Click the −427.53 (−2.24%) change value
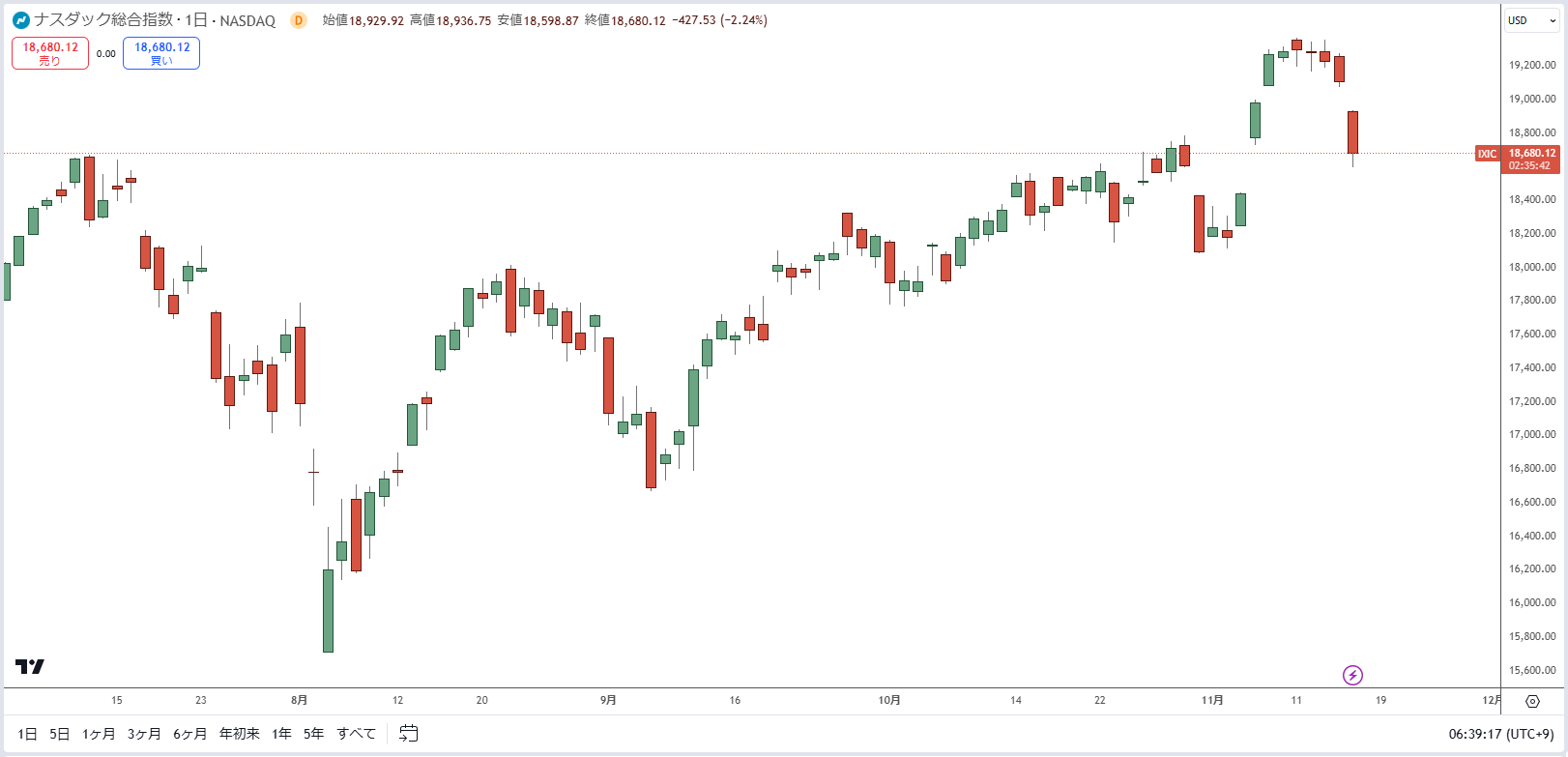 (x=720, y=20)
